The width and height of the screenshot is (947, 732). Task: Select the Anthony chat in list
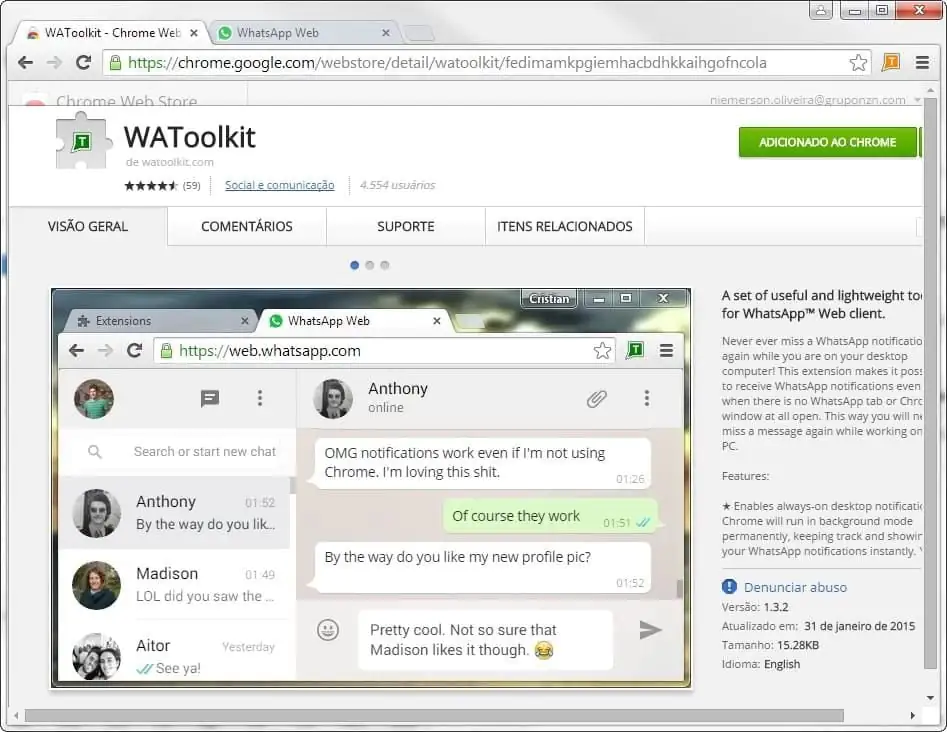174,513
